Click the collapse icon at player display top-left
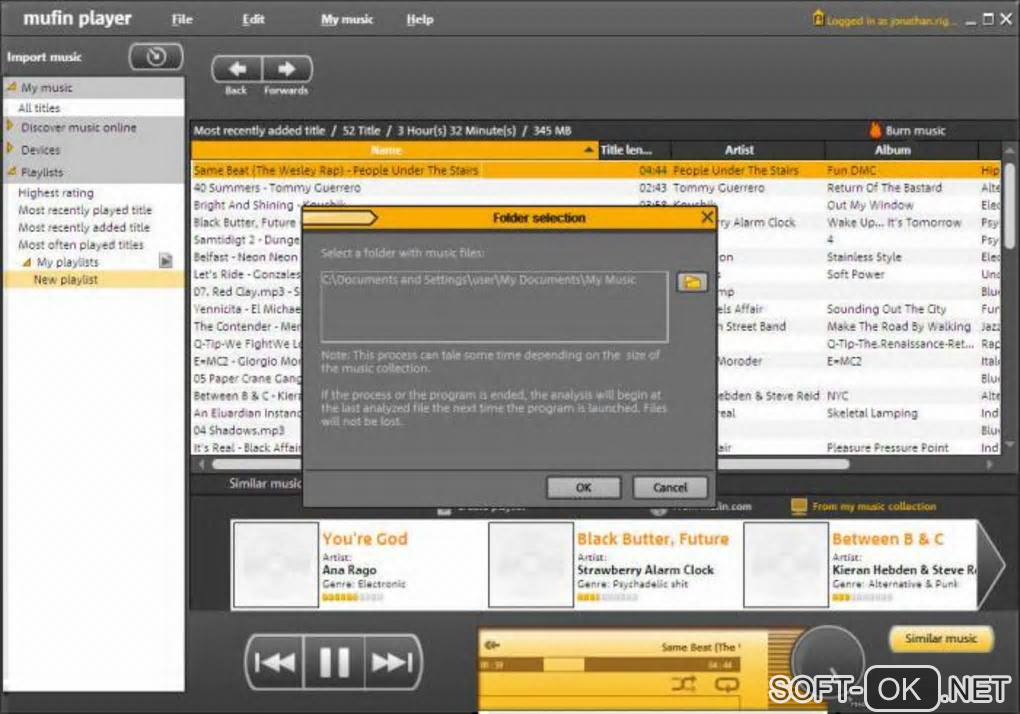Viewport: 1020px width, 714px height. (492, 645)
